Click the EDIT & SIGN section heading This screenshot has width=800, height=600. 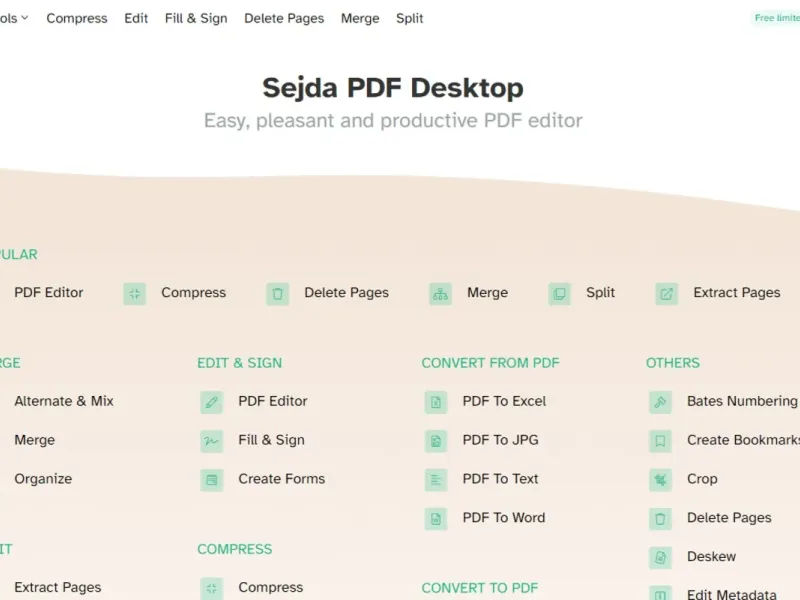pyautogui.click(x=239, y=363)
